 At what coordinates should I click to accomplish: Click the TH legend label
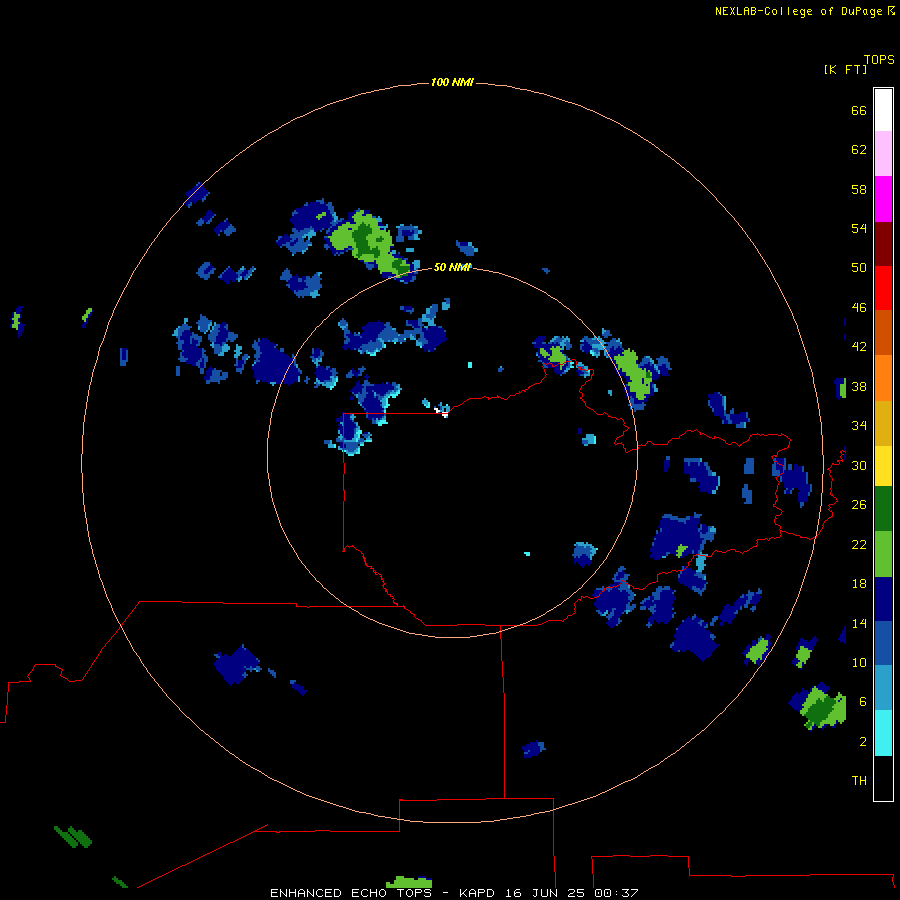(859, 781)
